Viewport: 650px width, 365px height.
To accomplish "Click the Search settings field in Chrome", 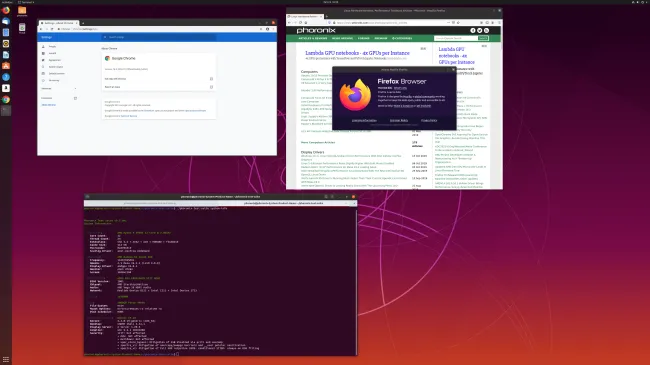I will pos(159,37).
